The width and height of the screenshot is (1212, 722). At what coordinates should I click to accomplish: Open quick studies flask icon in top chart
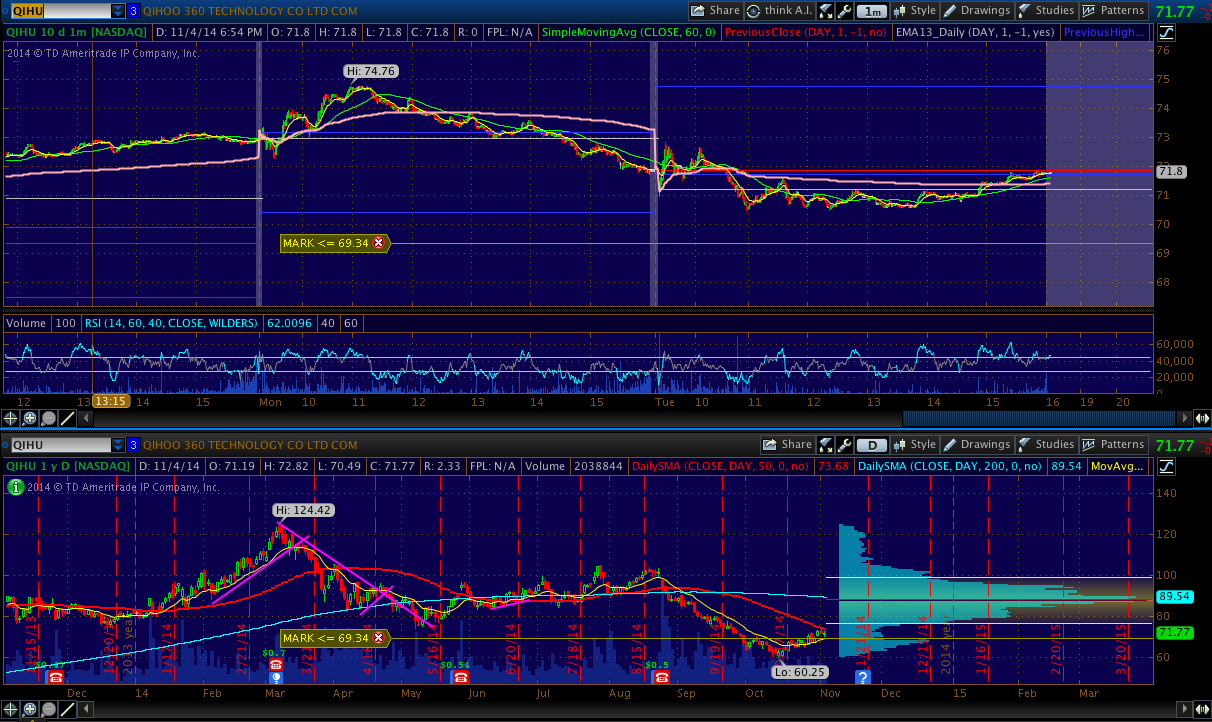tap(826, 11)
